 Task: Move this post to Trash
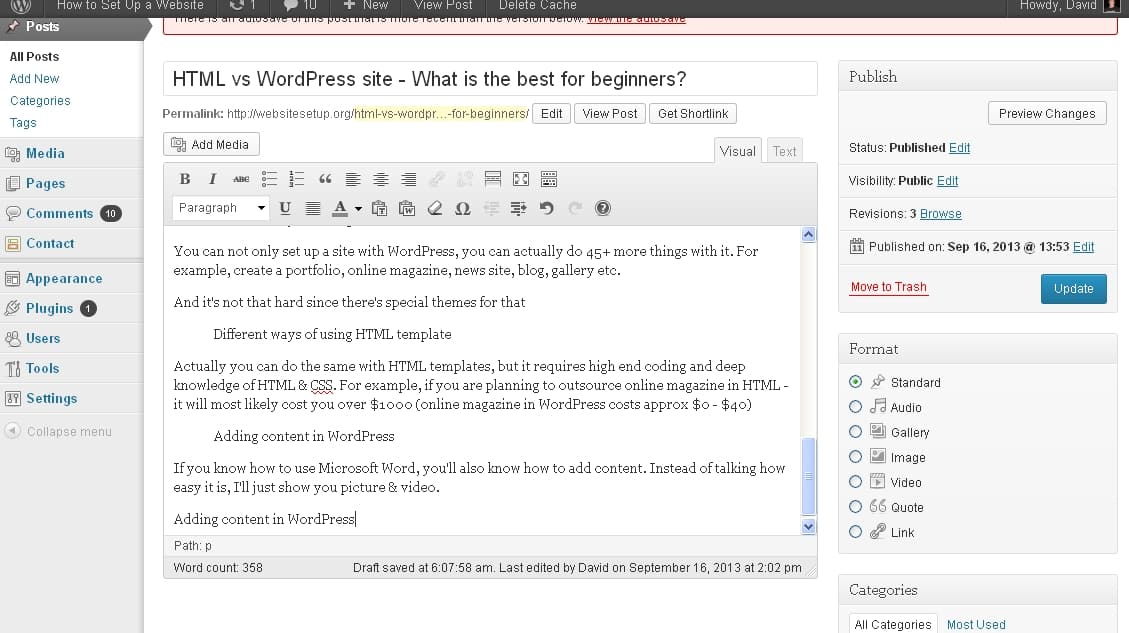888,287
